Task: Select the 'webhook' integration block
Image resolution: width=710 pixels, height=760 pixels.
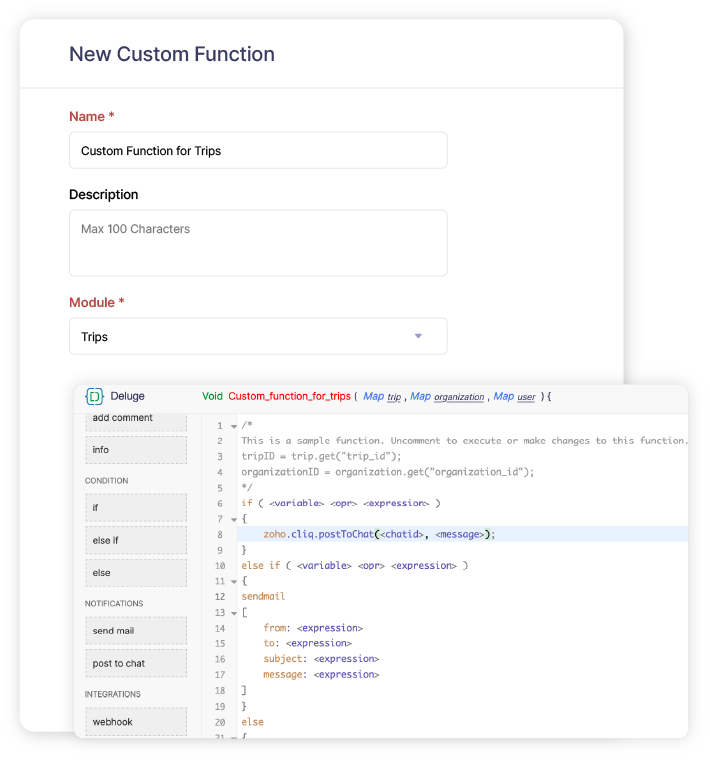Action: (136, 722)
